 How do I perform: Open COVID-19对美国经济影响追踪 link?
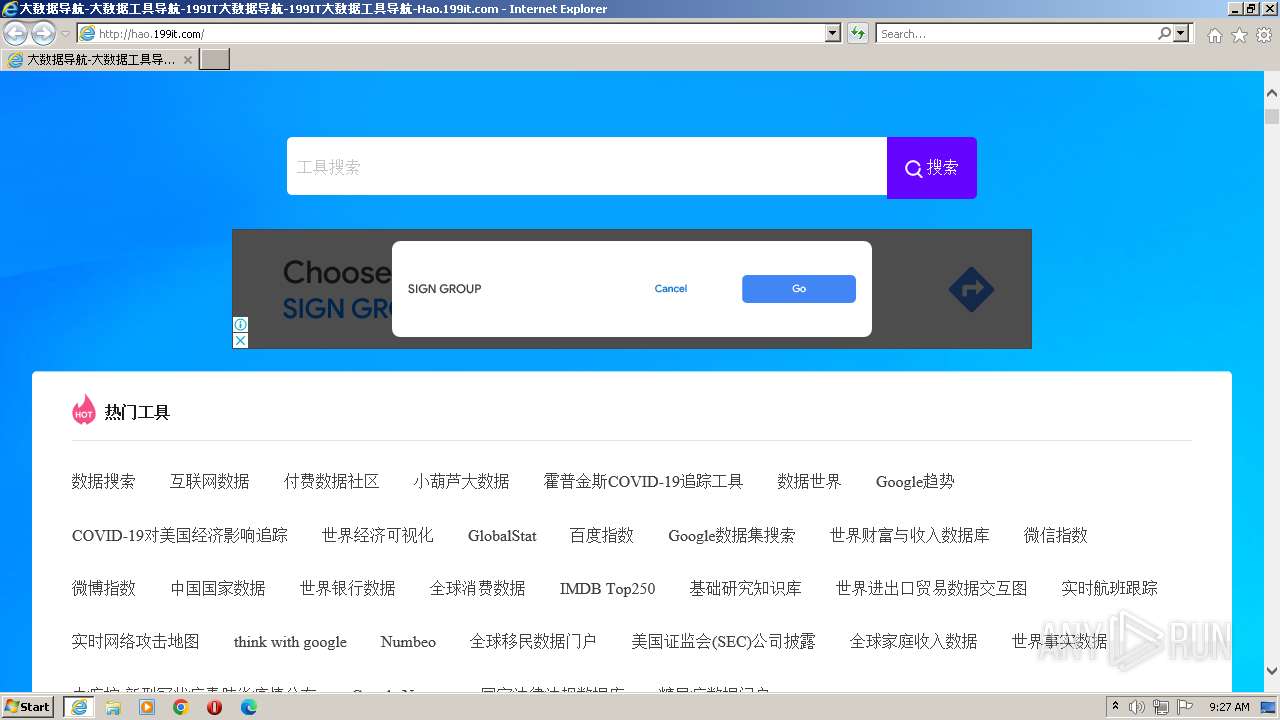[180, 535]
